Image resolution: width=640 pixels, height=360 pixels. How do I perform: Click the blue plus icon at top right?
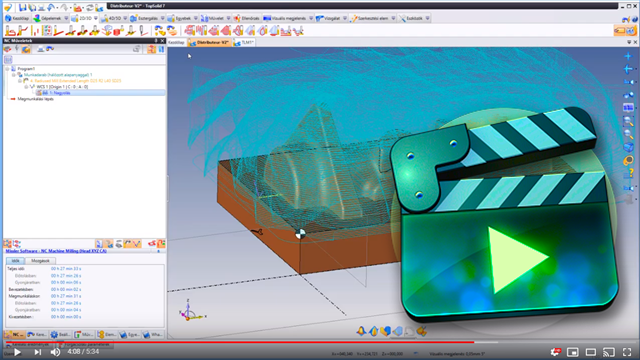point(628,56)
